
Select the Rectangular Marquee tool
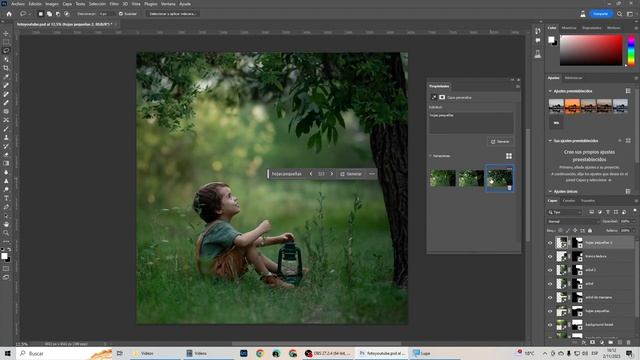tap(6, 42)
